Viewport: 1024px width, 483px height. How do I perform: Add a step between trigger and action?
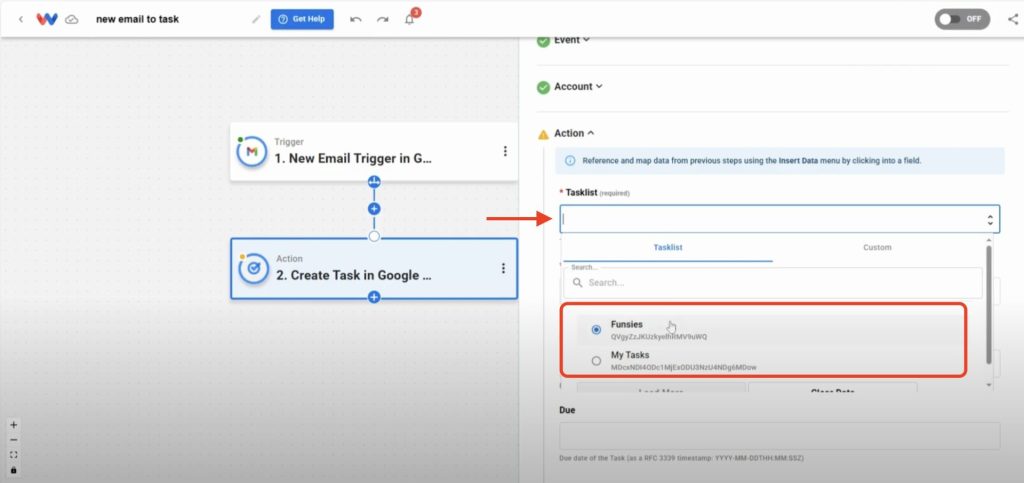tap(374, 209)
